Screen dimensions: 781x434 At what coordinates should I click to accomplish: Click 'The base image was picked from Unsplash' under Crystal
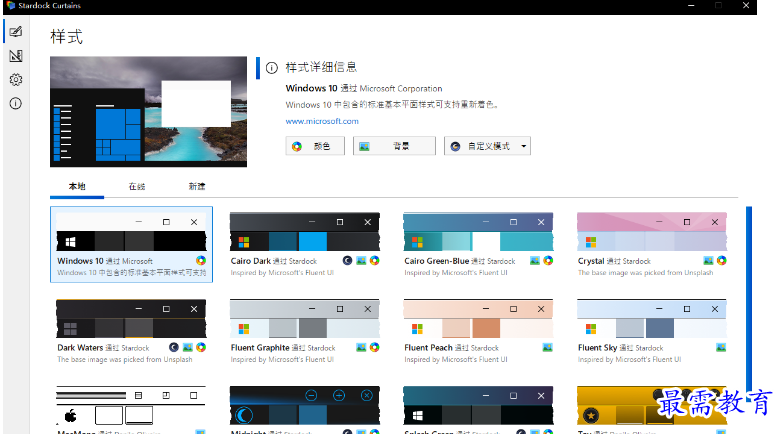(645, 273)
